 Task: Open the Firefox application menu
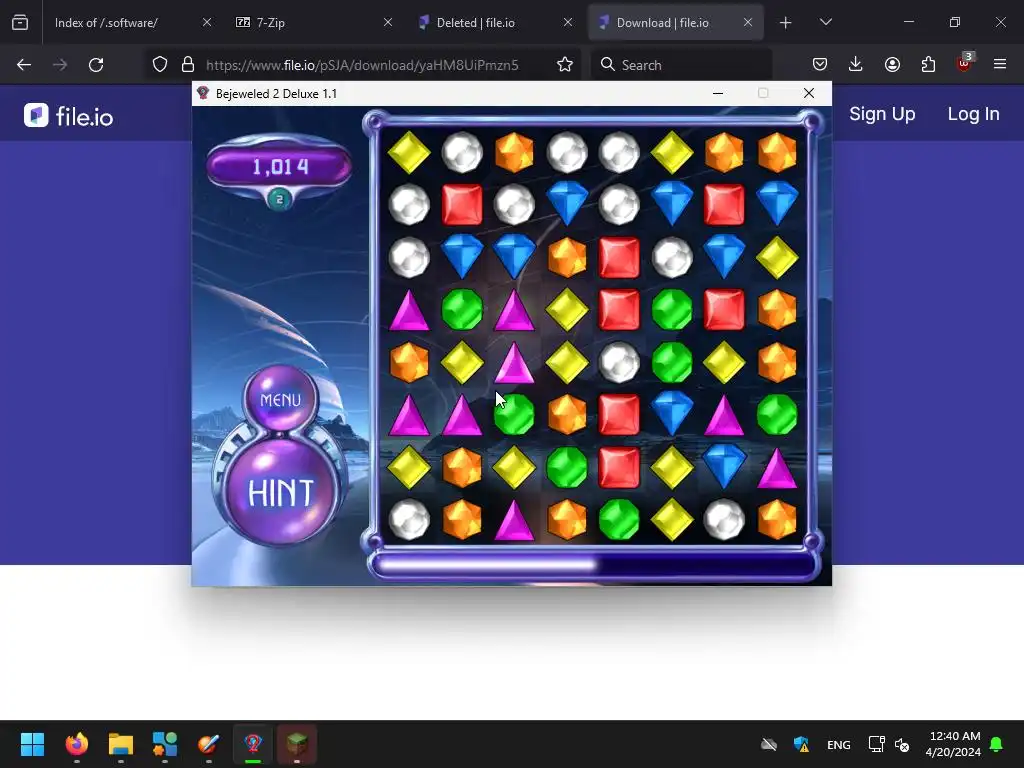tap(1000, 65)
